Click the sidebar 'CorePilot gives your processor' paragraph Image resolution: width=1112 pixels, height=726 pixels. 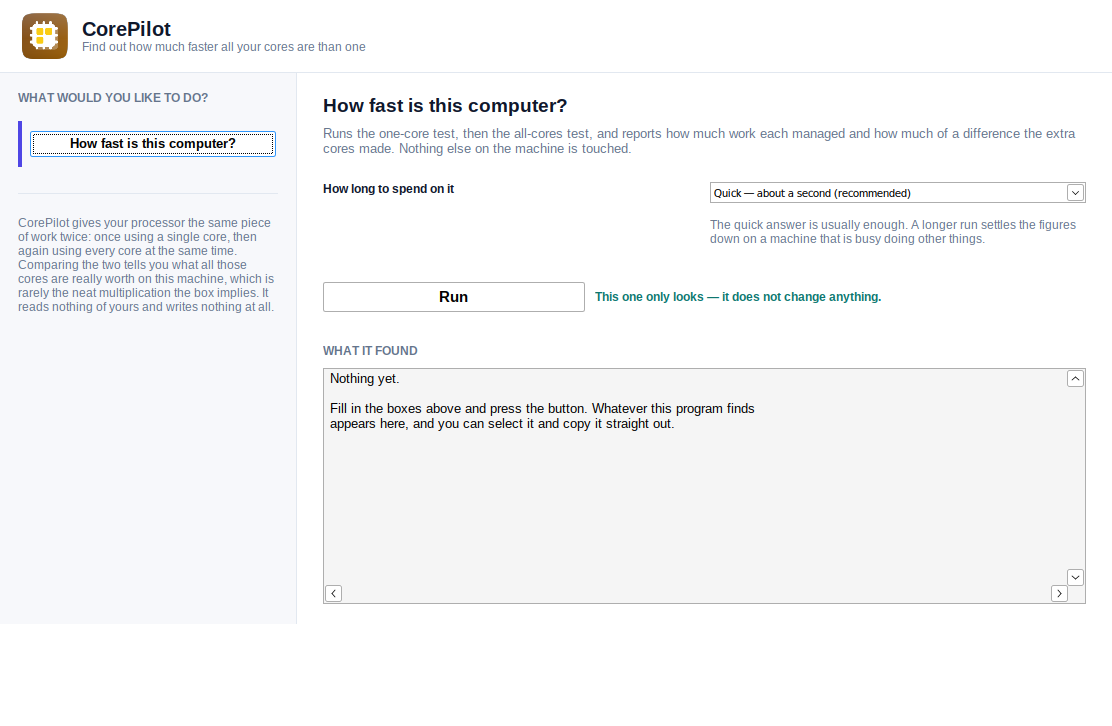(x=146, y=264)
